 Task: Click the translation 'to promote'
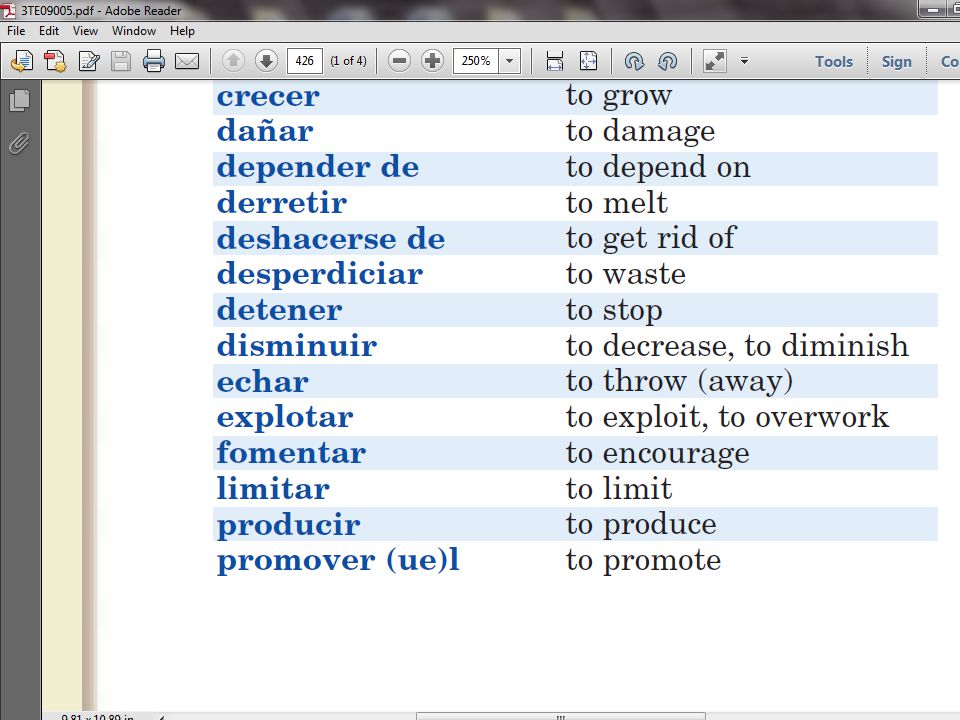click(x=643, y=561)
